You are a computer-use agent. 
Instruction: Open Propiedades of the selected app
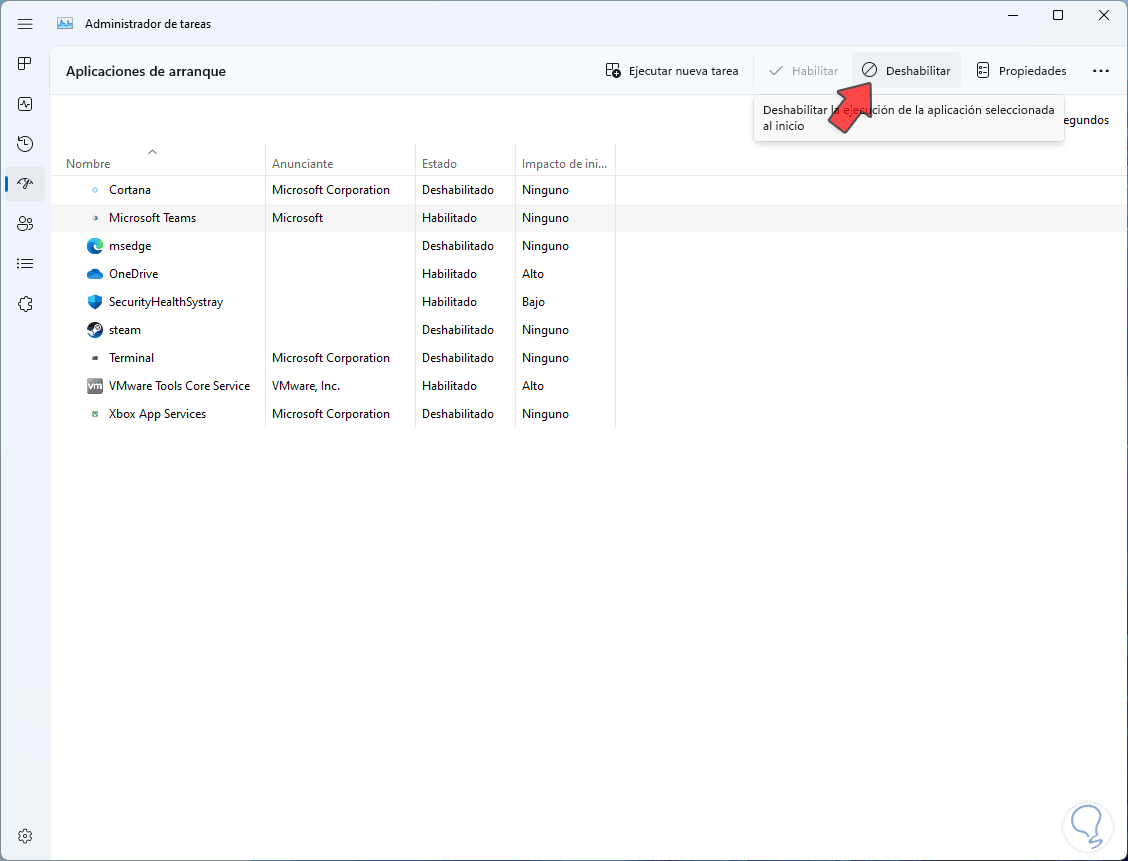pos(1021,70)
